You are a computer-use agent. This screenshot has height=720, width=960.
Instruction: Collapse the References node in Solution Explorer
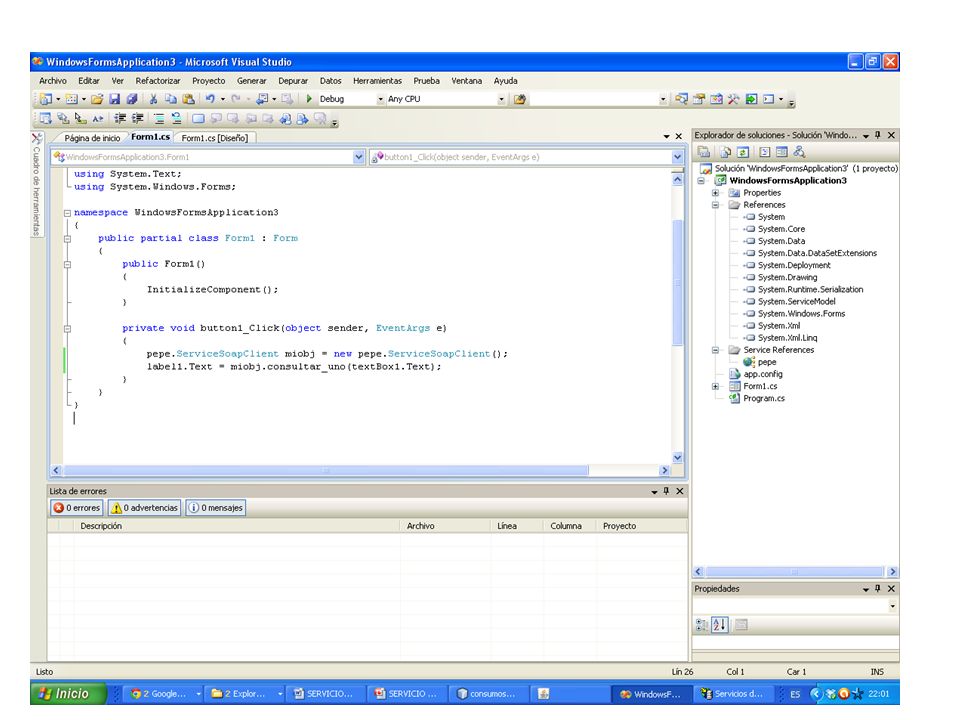point(715,205)
